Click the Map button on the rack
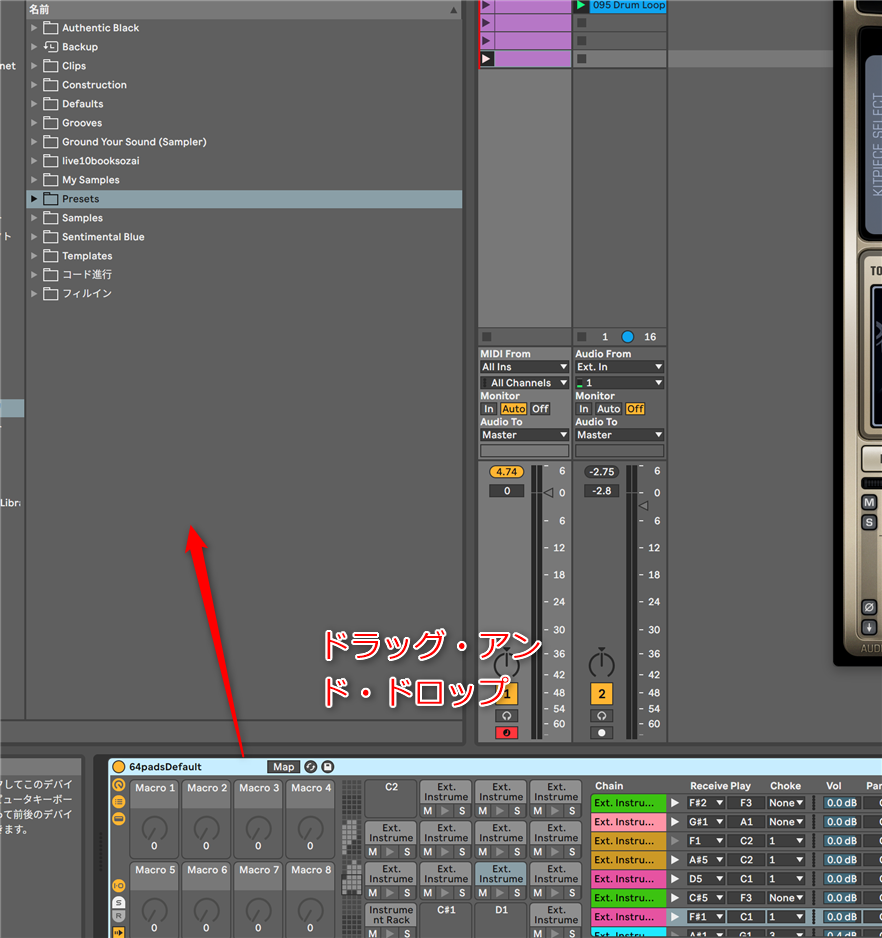882x938 pixels. (x=283, y=767)
